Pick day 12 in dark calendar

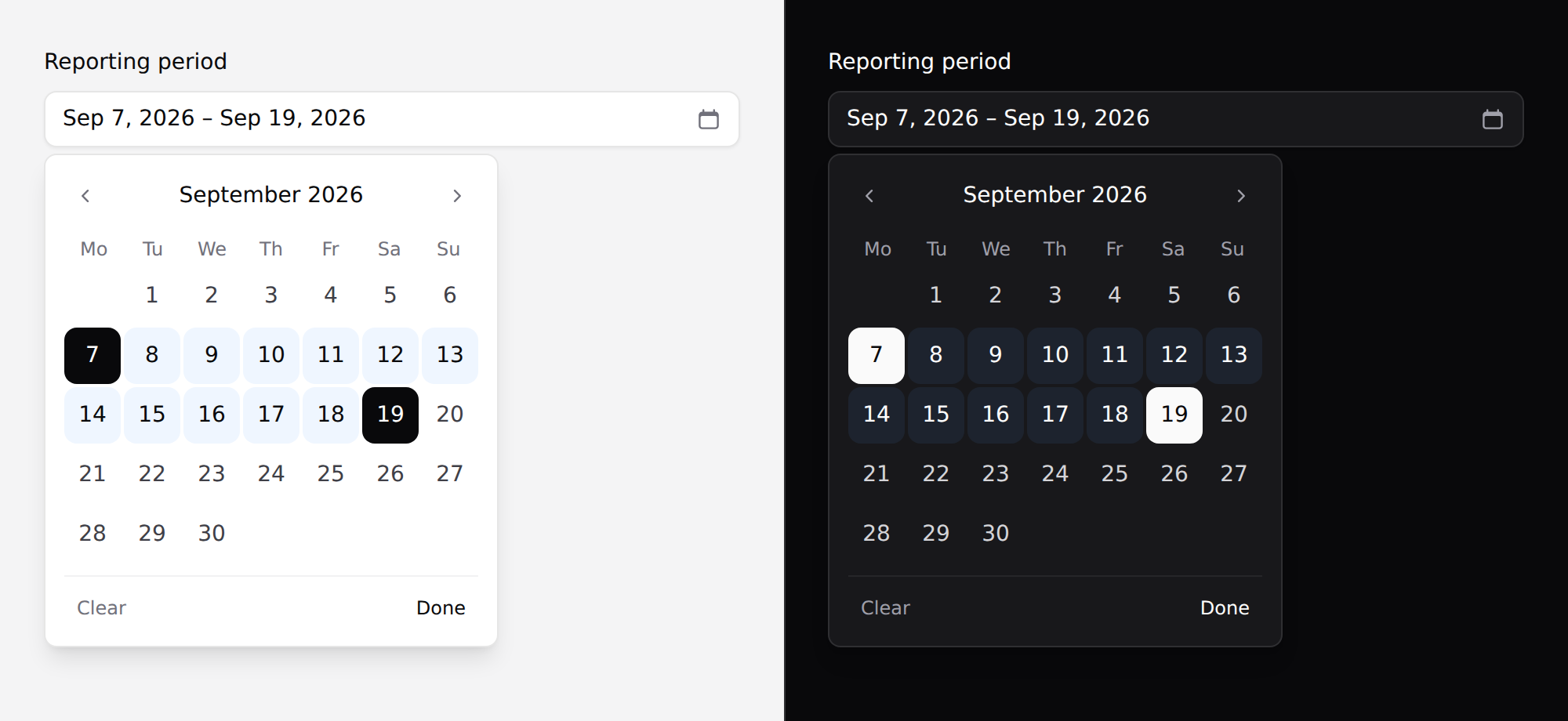(x=1174, y=356)
